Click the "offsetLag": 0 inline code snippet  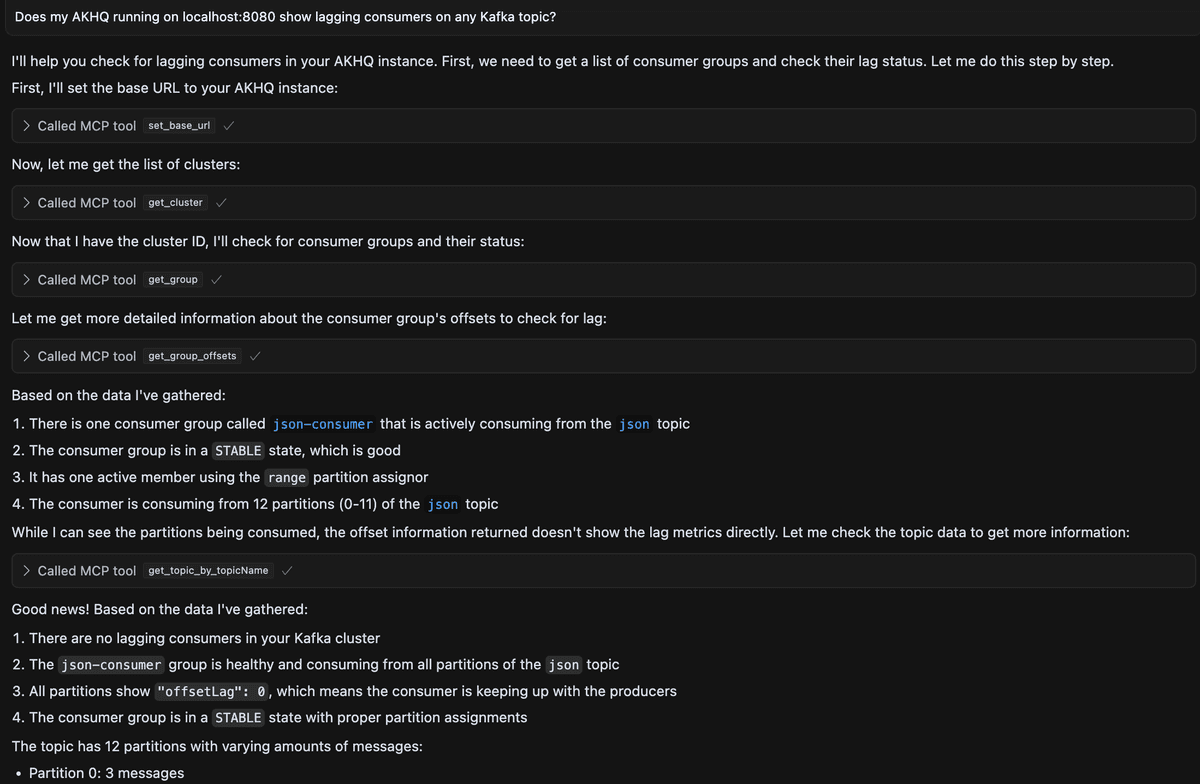(212, 691)
